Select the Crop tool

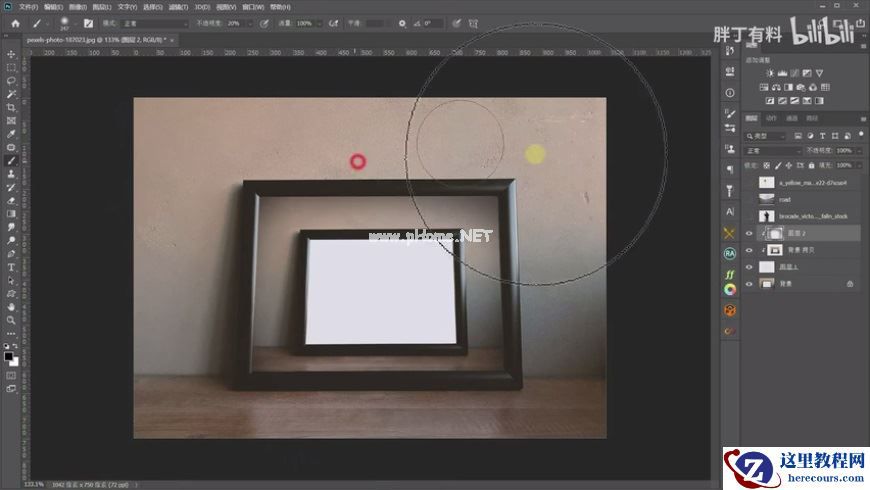coord(11,107)
